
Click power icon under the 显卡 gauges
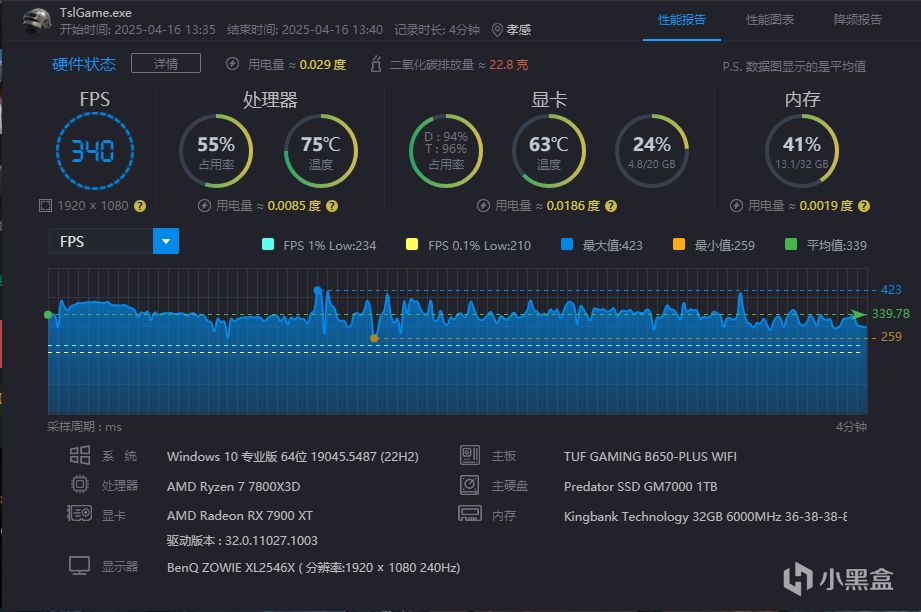(483, 206)
